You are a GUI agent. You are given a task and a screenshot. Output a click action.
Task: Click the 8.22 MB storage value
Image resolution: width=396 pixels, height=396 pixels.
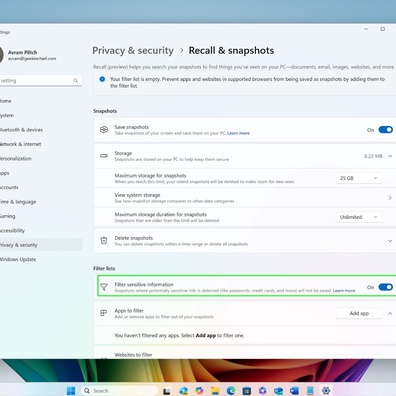click(373, 156)
